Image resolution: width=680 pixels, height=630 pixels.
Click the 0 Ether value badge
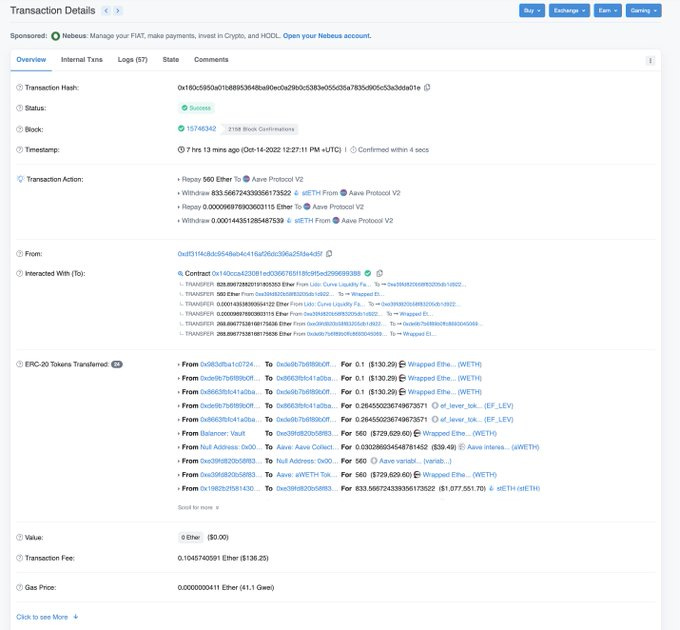(x=191, y=537)
